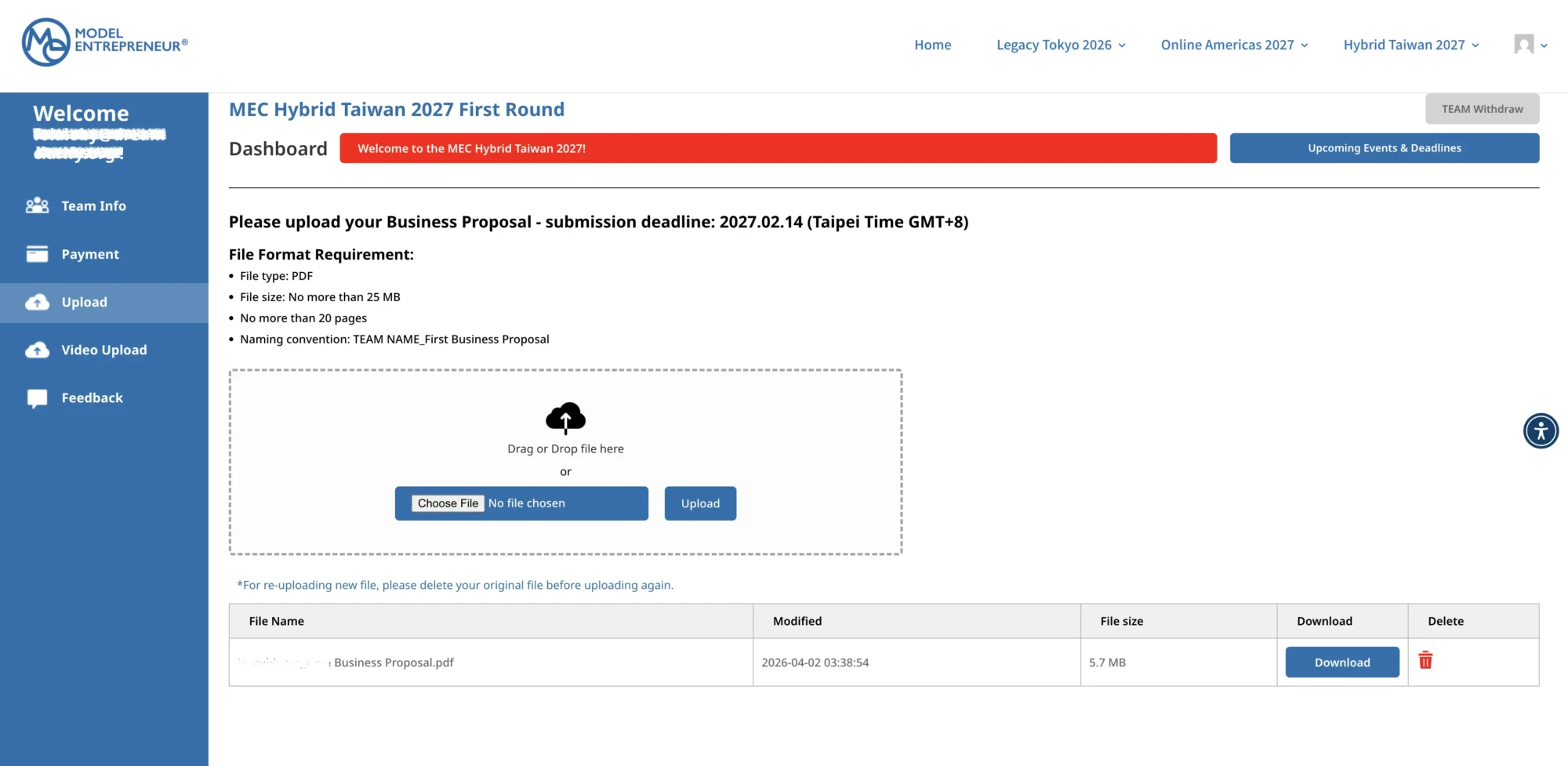
Task: Click the Welcome heading in sidebar
Action: click(x=81, y=113)
